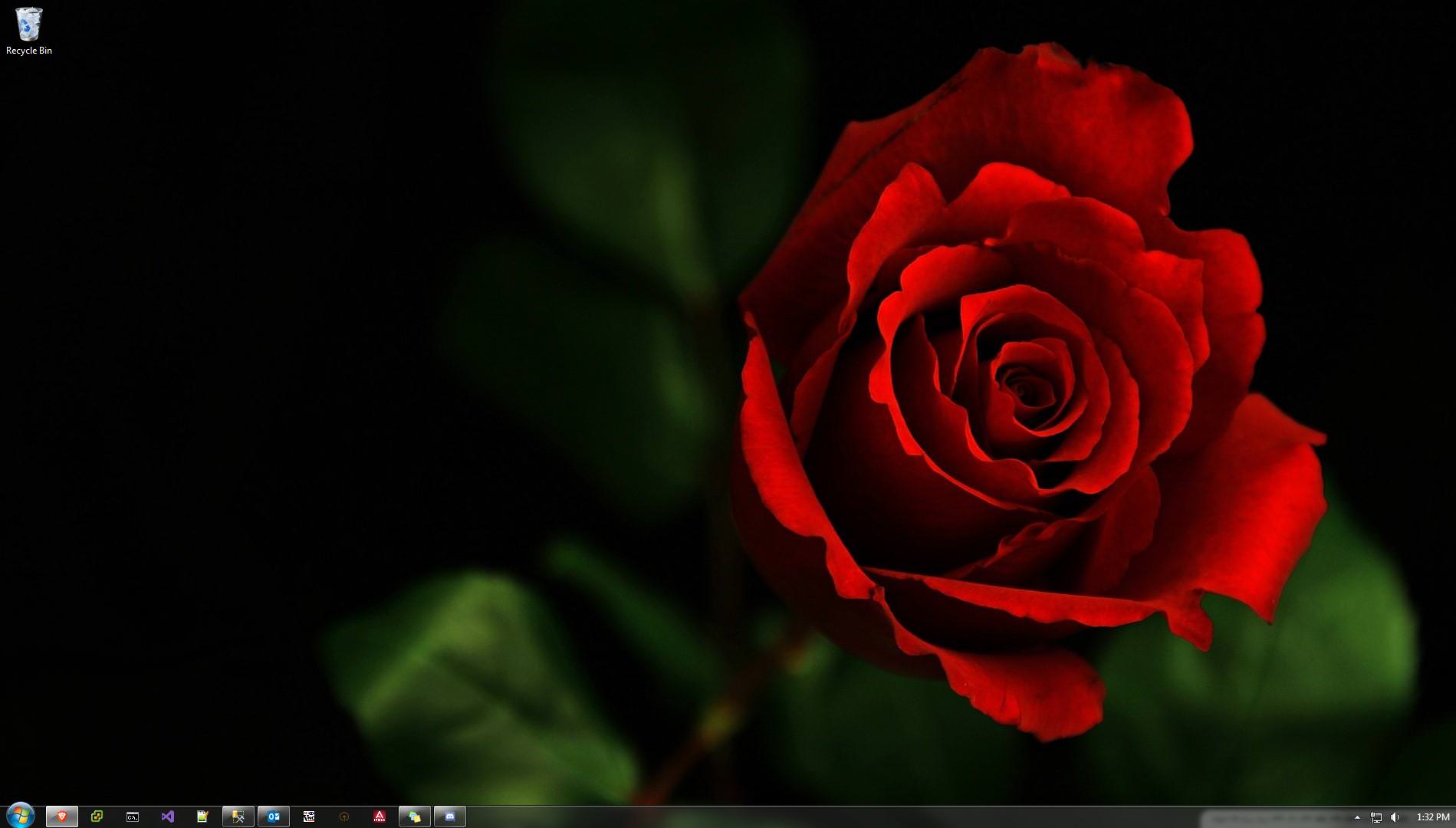The width and height of the screenshot is (1456, 828).
Task: Launch the VNC viewer taskbar icon
Action: [309, 816]
